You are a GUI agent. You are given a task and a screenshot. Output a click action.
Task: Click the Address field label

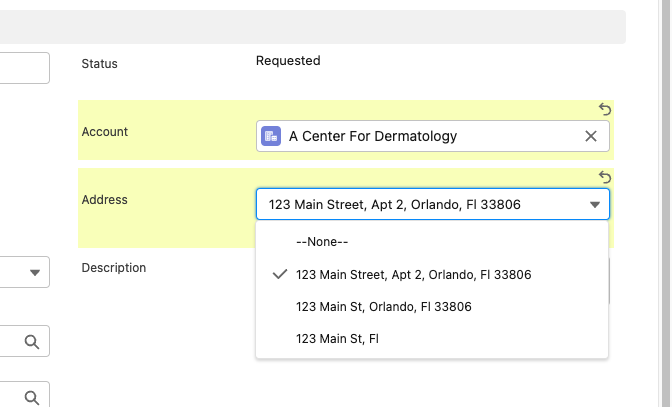point(105,200)
